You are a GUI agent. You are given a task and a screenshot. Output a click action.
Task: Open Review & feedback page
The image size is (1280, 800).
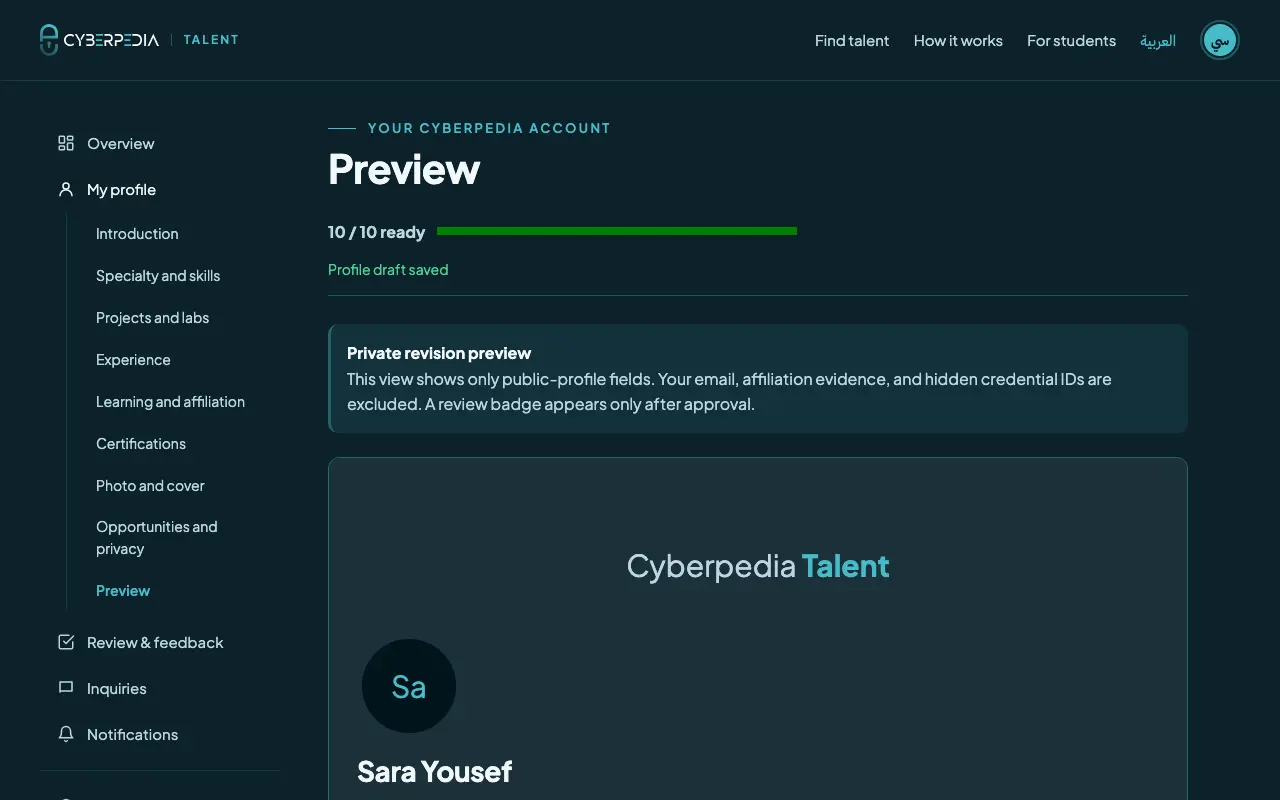(x=155, y=643)
